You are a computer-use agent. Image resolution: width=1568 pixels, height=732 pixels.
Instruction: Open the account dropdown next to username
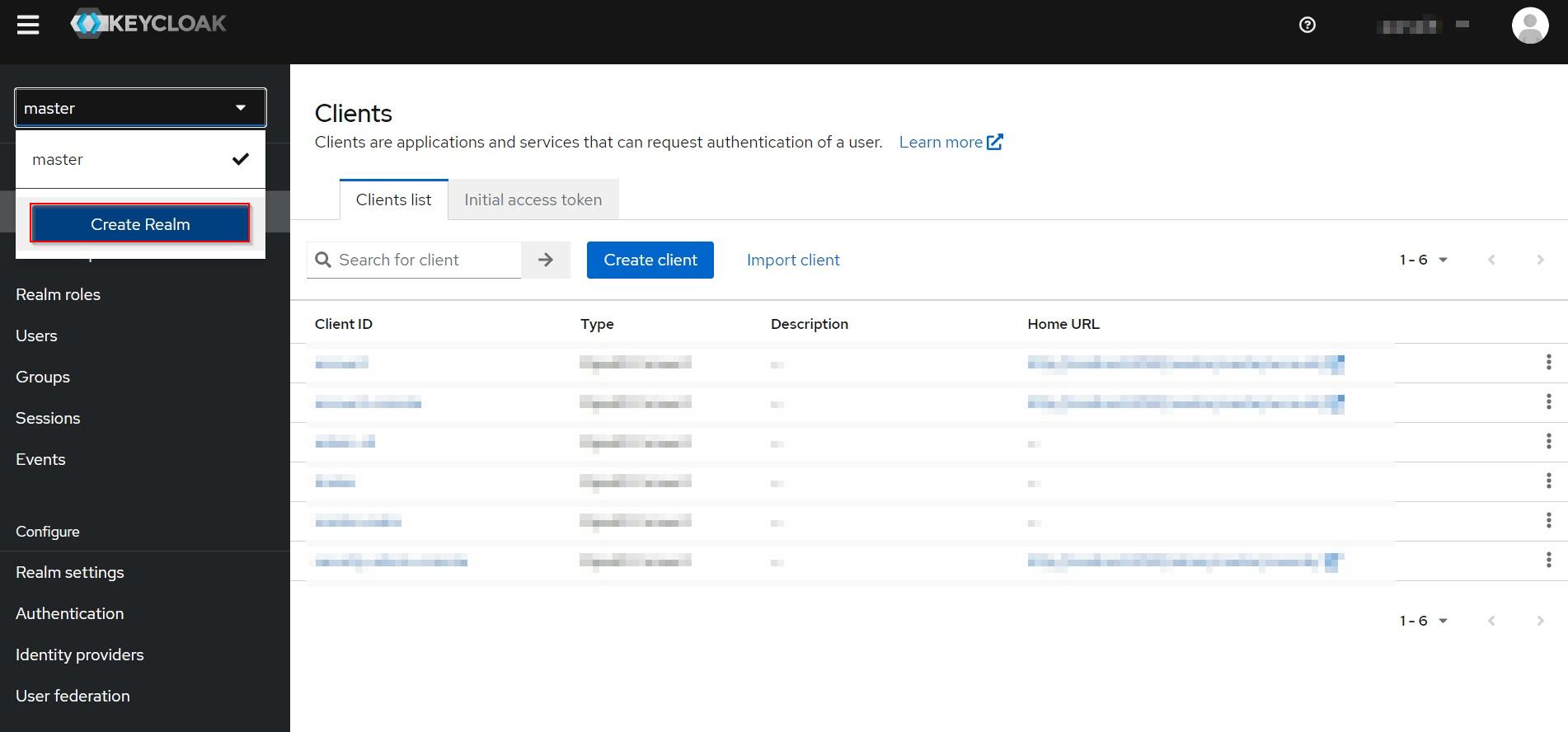click(x=1423, y=26)
